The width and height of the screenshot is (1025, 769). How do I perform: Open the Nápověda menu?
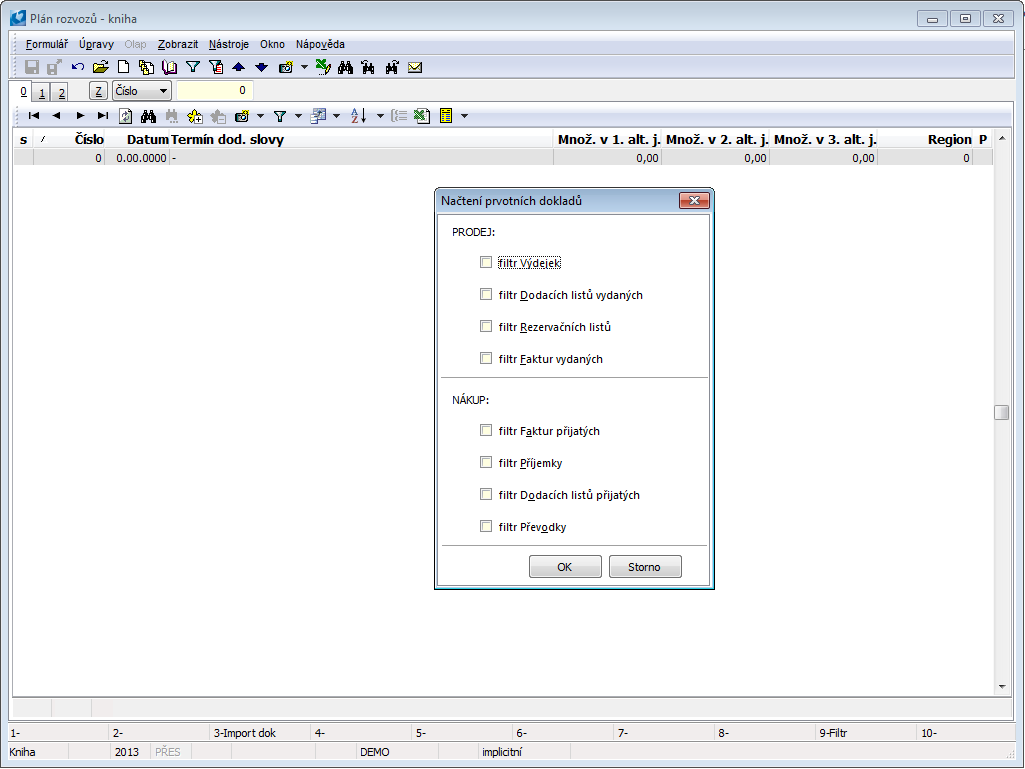320,44
